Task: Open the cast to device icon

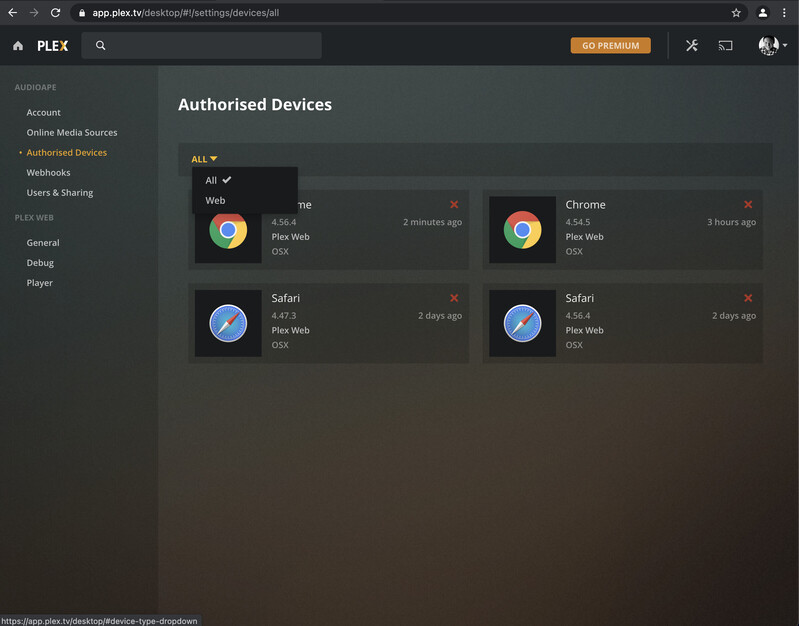Action: point(725,46)
